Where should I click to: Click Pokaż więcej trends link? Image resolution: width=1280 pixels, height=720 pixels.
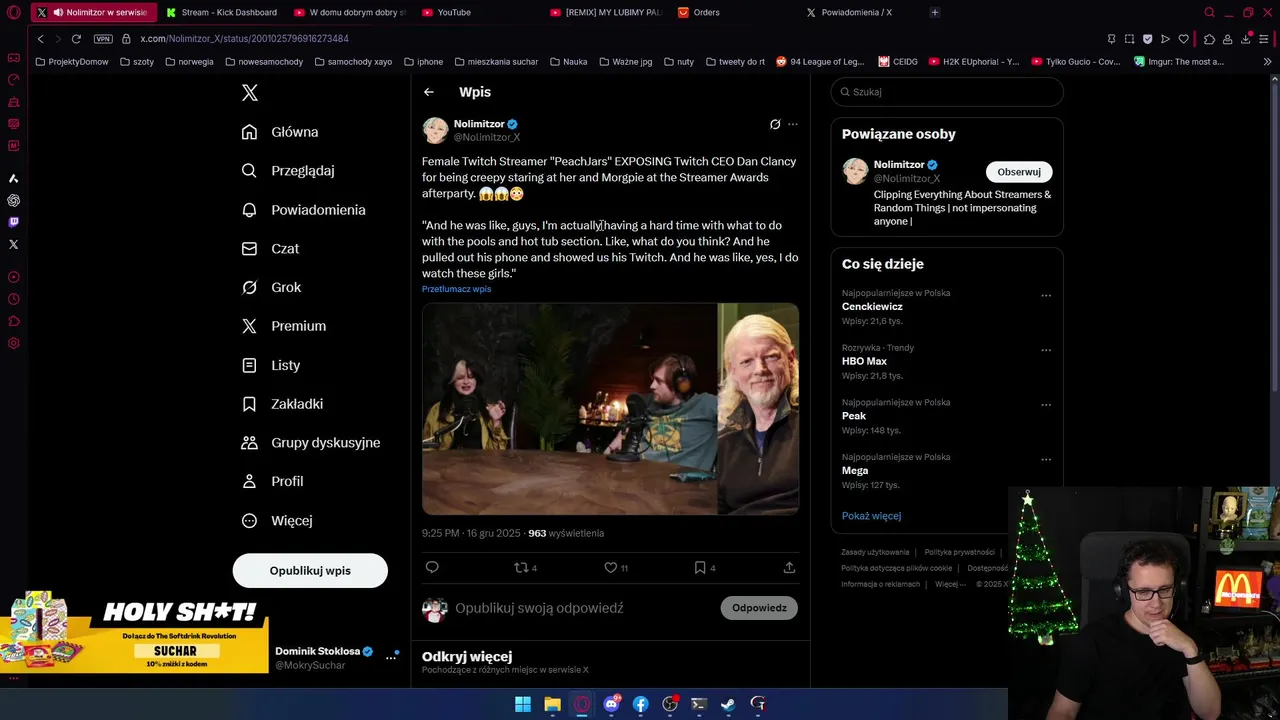pyautogui.click(x=871, y=516)
